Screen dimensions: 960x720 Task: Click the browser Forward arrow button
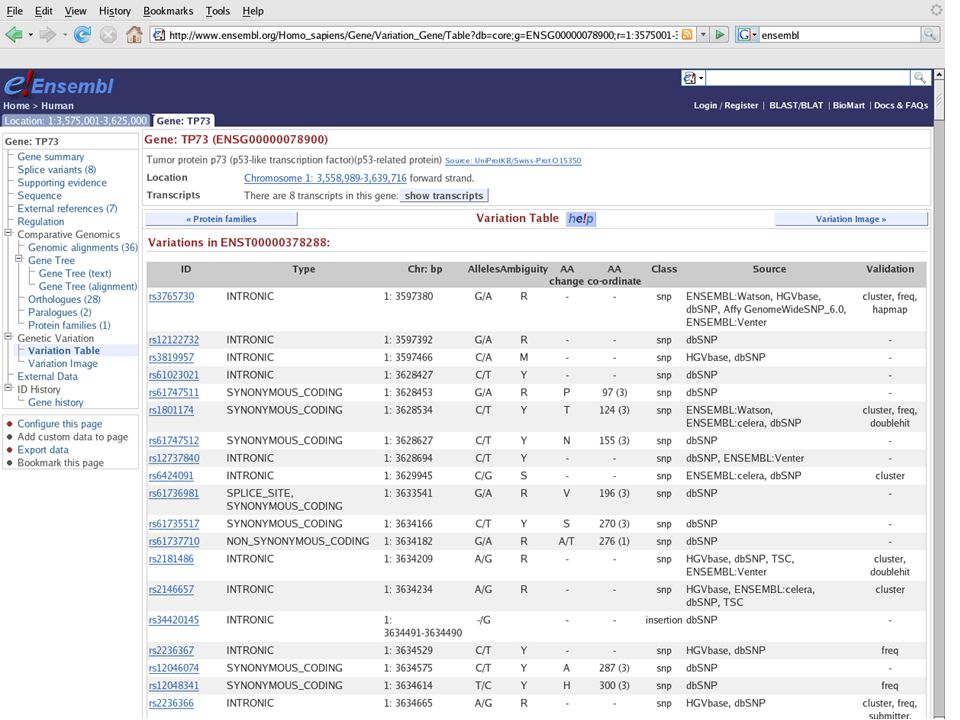[47, 35]
